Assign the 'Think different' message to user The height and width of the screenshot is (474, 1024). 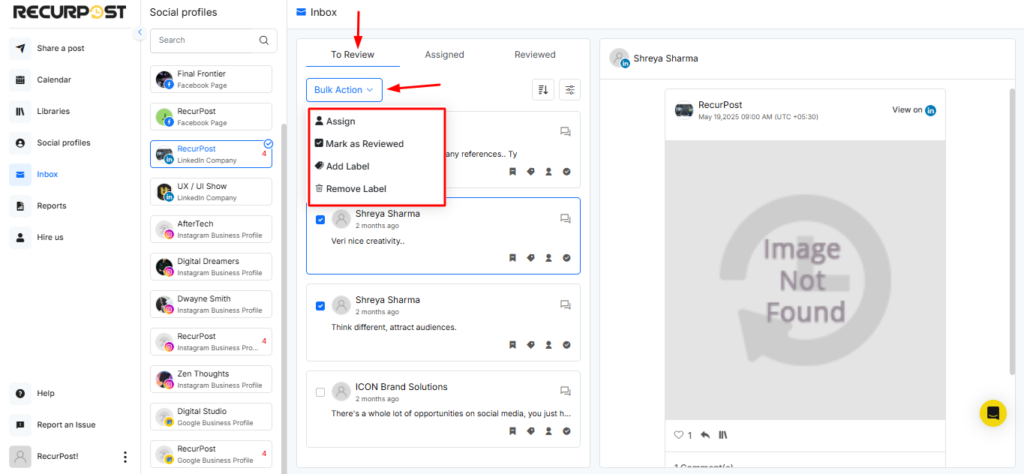point(549,345)
